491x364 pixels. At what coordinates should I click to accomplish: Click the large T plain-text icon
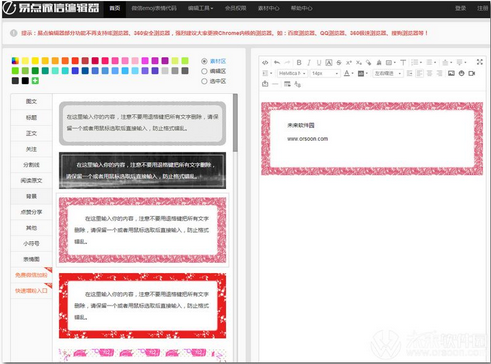click(403, 62)
